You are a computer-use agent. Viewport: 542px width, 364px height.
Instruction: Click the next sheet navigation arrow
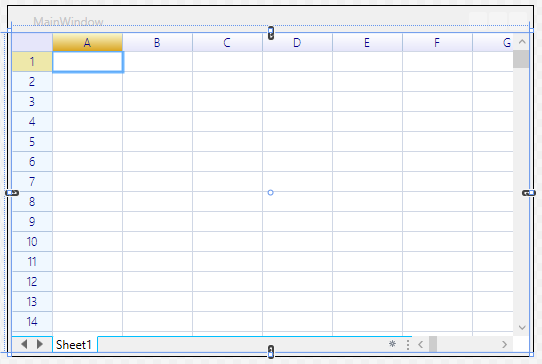pyautogui.click(x=40, y=344)
